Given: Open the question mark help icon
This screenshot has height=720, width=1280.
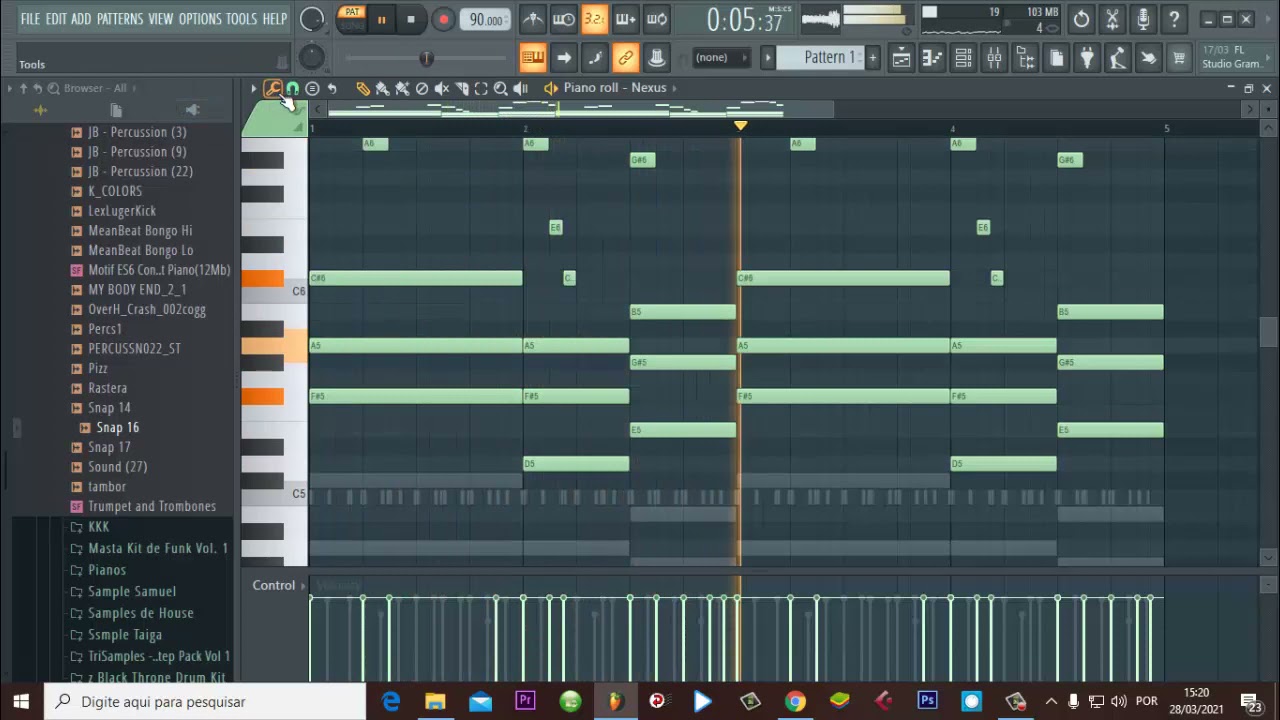Looking at the screenshot, I should [x=1174, y=19].
